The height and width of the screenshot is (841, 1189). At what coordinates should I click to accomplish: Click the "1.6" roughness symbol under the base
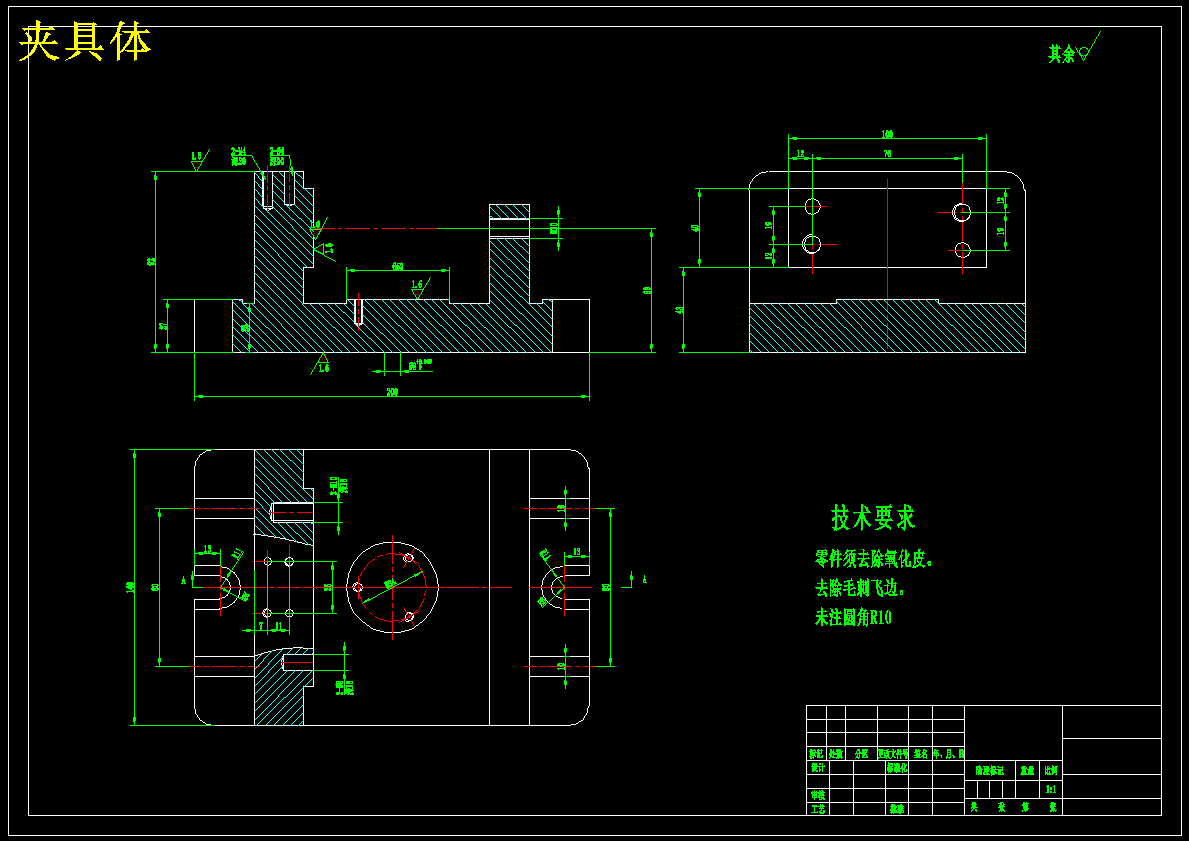click(x=322, y=363)
